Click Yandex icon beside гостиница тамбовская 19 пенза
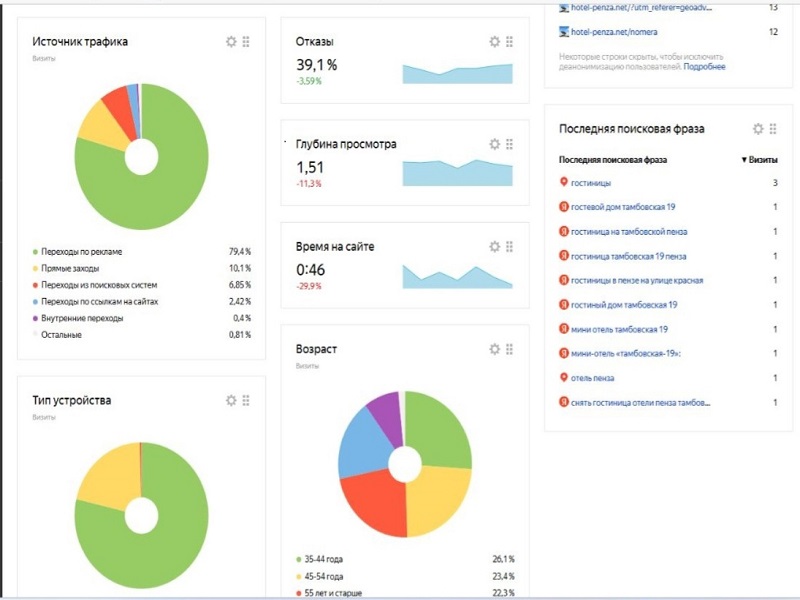Viewport: 800px width, 600px height. coord(564,255)
